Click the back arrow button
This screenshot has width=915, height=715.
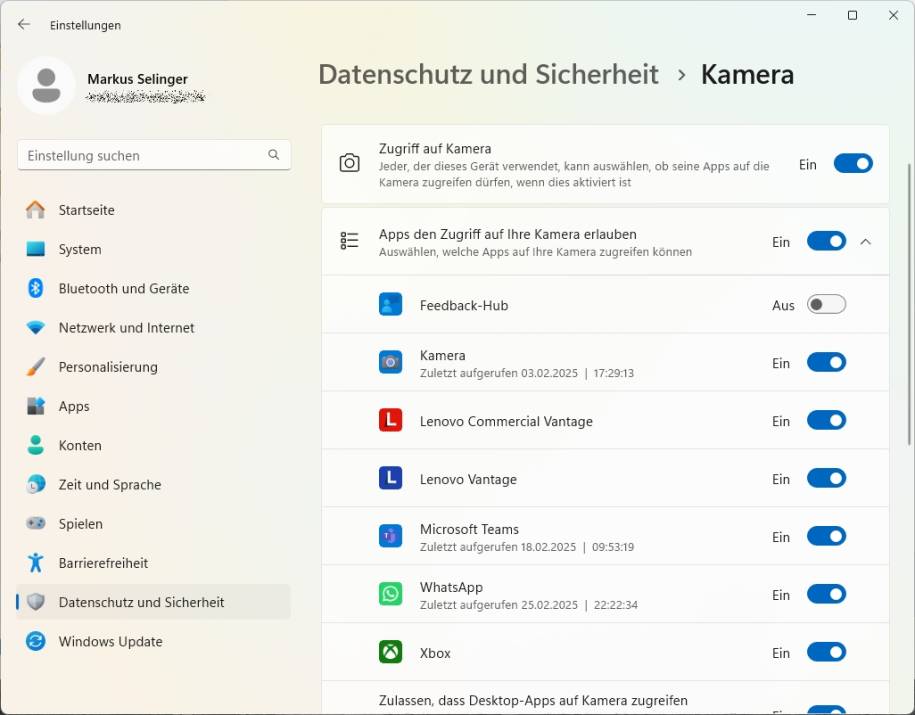point(22,24)
